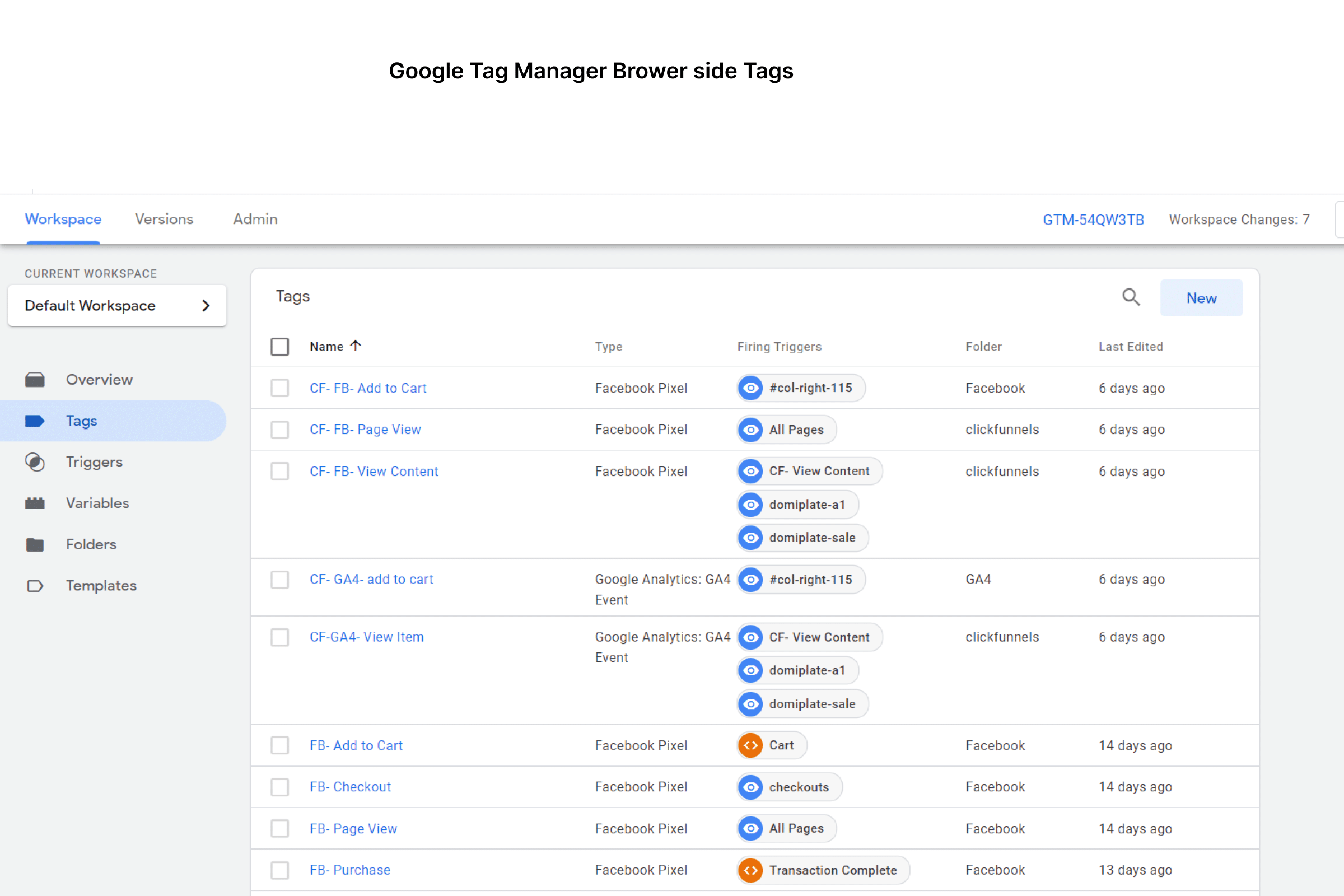Open Overview from the sidebar icon
This screenshot has height=896, width=1344.
tap(35, 380)
